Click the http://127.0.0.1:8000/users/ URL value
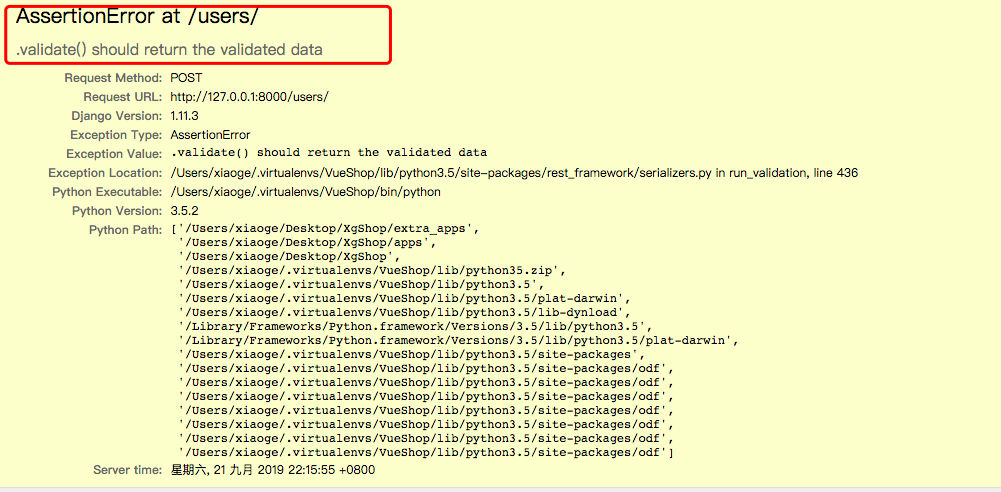 coord(250,97)
